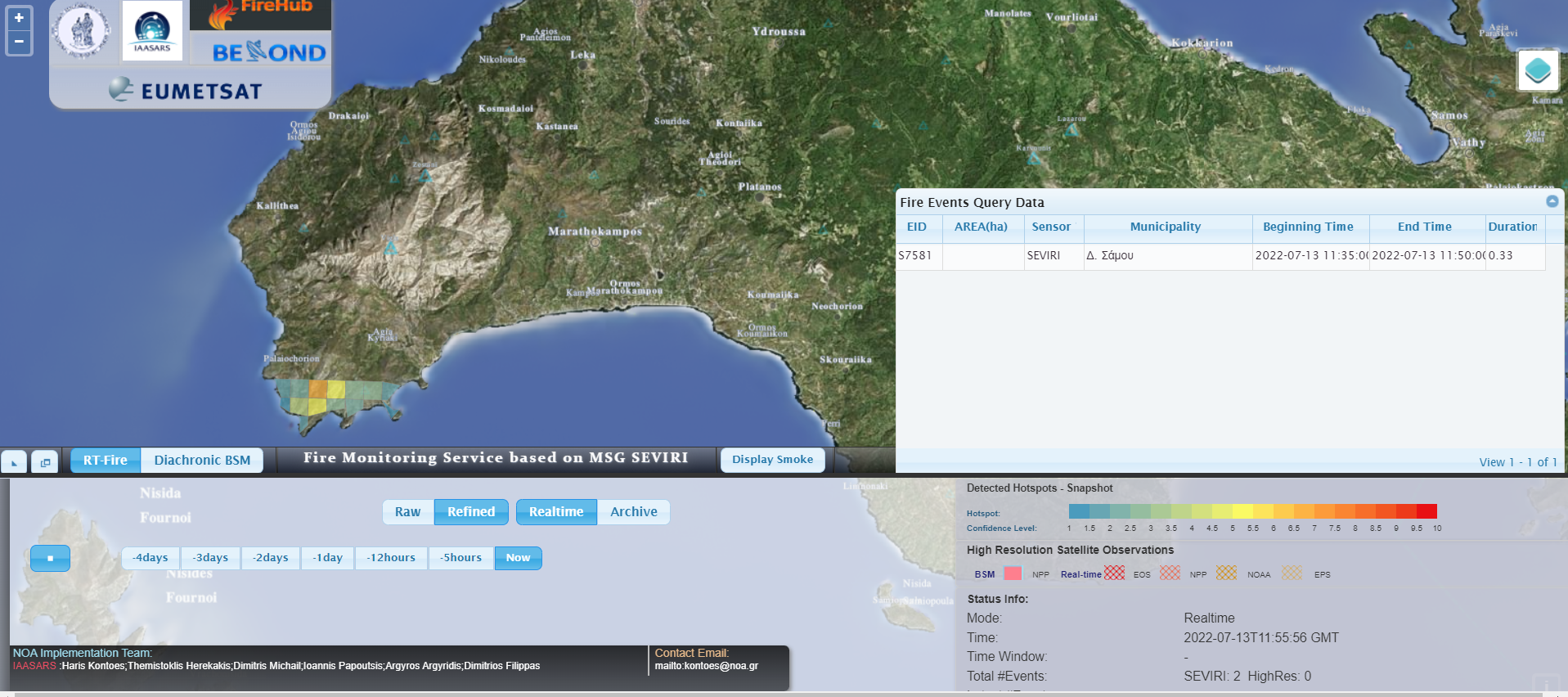Switch to the RT-Fire tab
Viewport: 1568px width, 697px height.
click(106, 460)
